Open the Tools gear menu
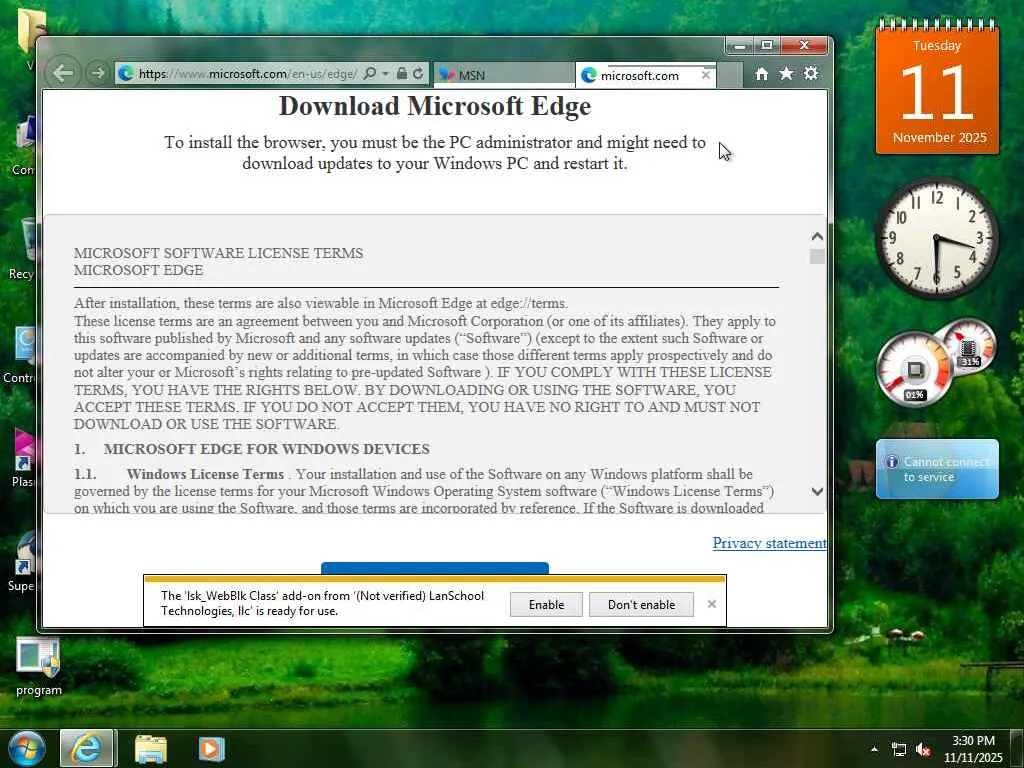 pyautogui.click(x=811, y=74)
